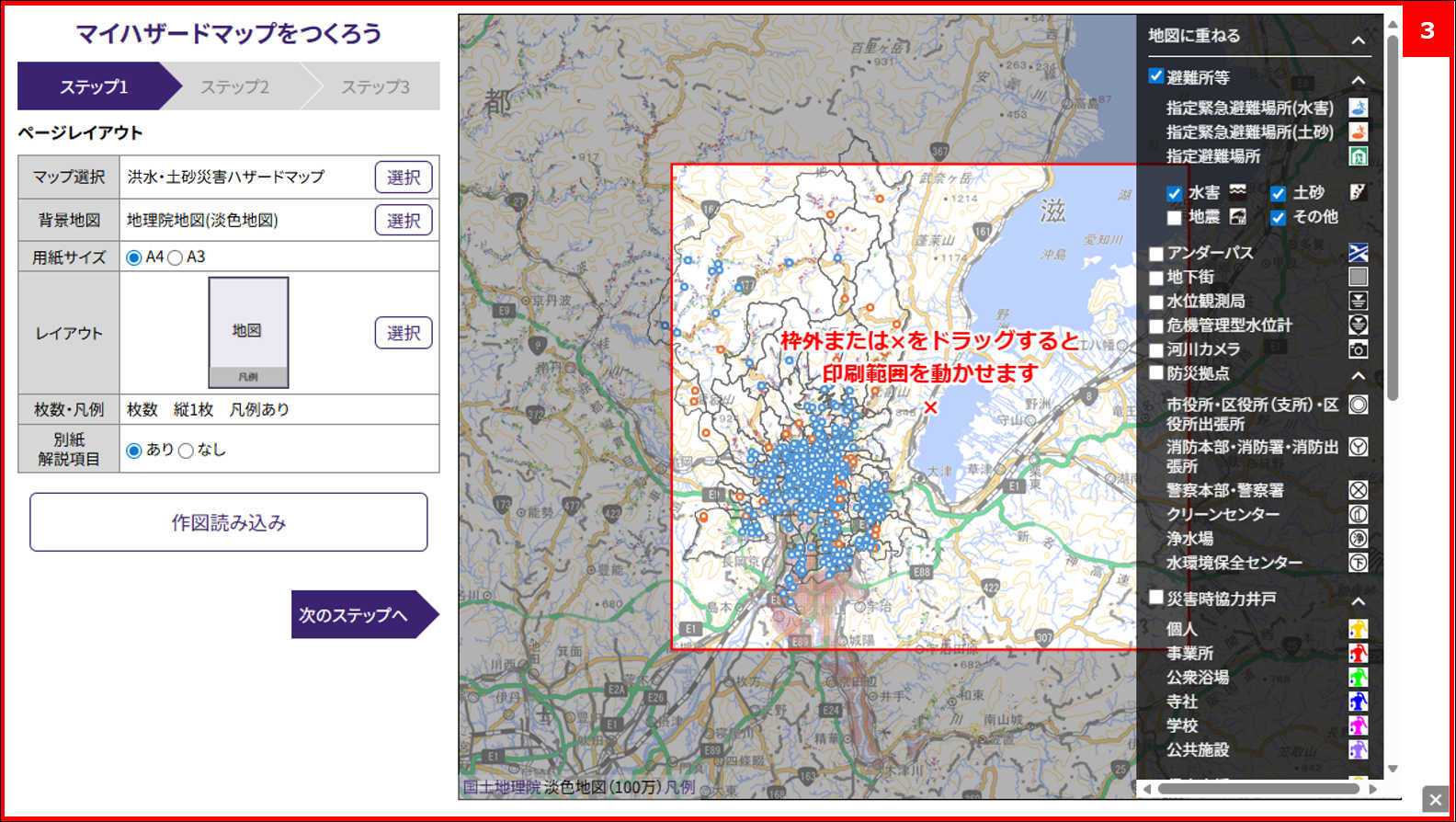Uncheck the 避難所等 checkbox

point(1156,76)
